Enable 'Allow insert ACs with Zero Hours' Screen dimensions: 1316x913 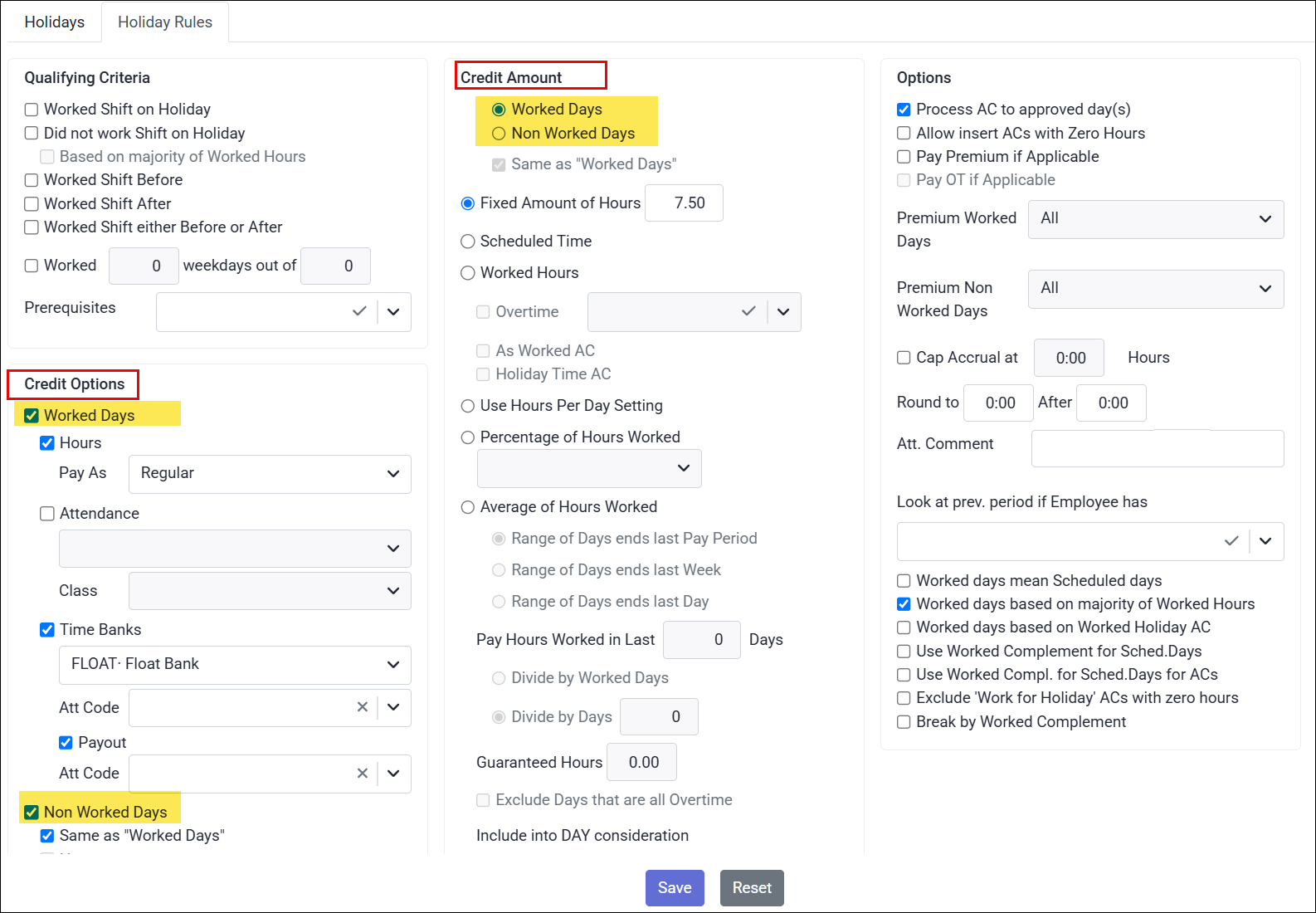tap(904, 133)
